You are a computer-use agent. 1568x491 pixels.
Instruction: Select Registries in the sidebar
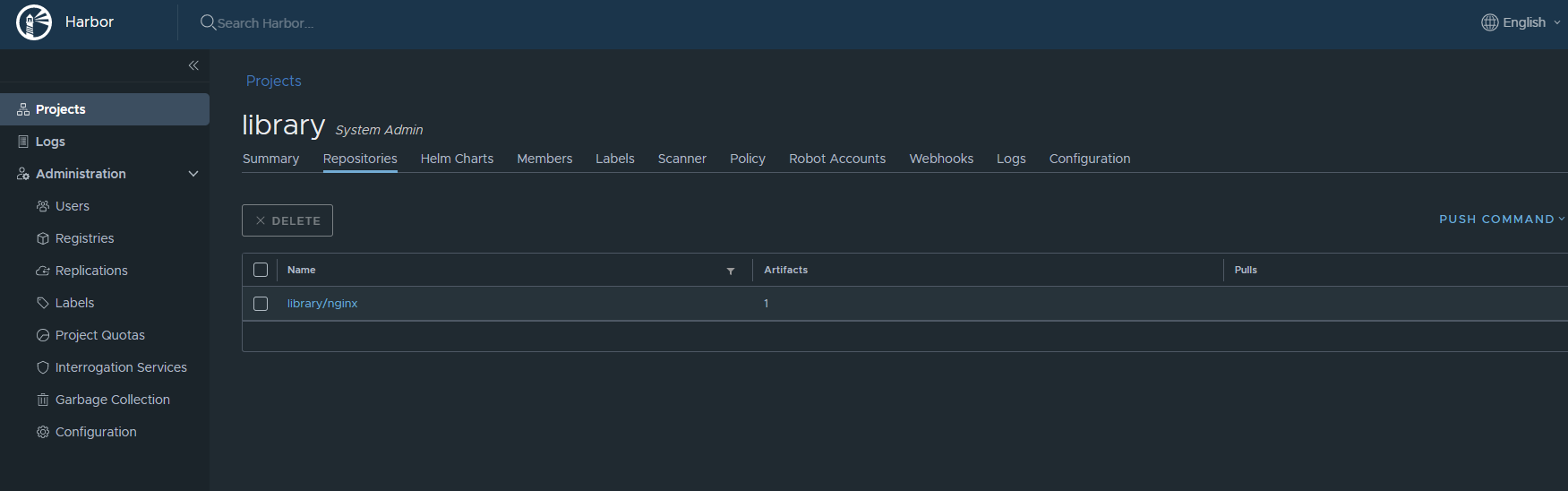[x=85, y=238]
